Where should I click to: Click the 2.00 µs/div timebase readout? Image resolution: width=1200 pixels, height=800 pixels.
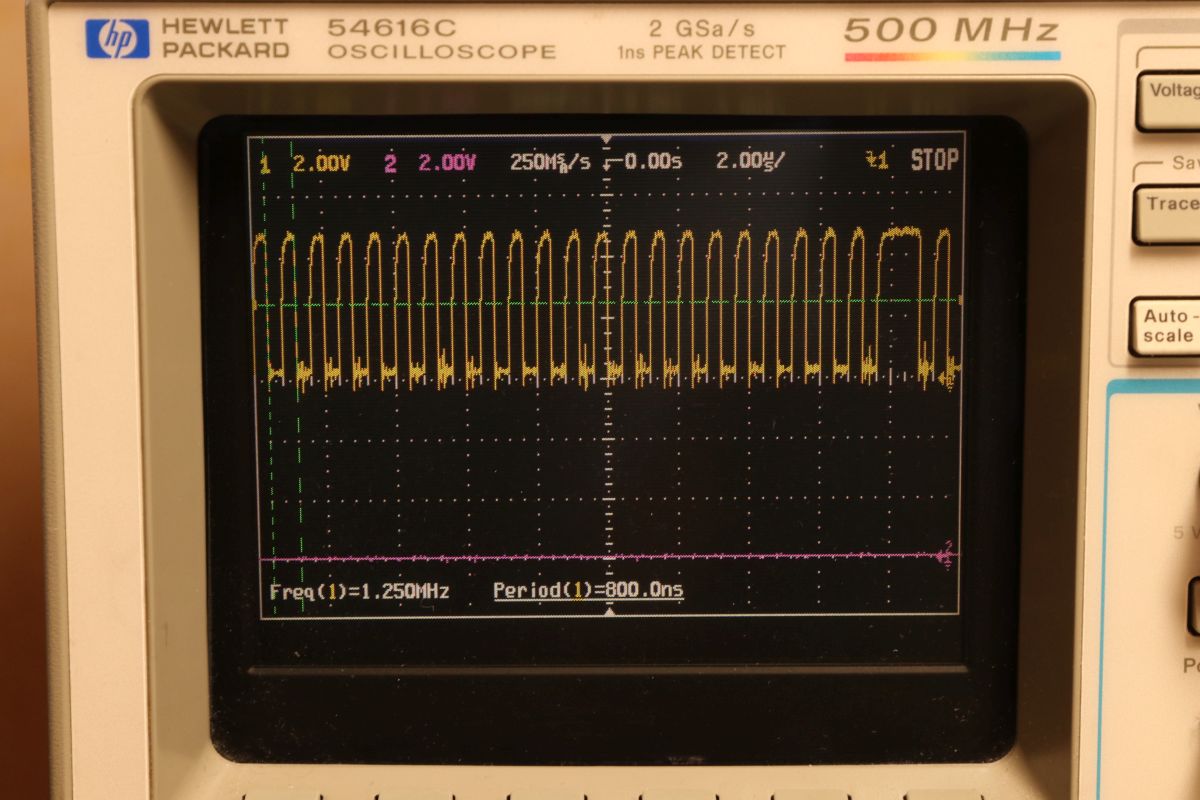pos(750,162)
